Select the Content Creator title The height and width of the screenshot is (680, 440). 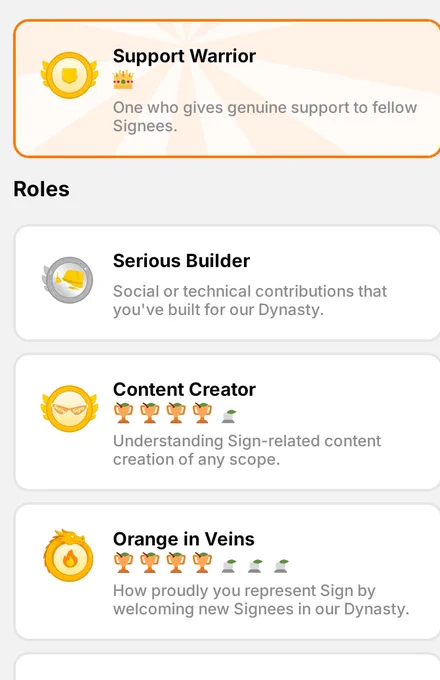184,389
